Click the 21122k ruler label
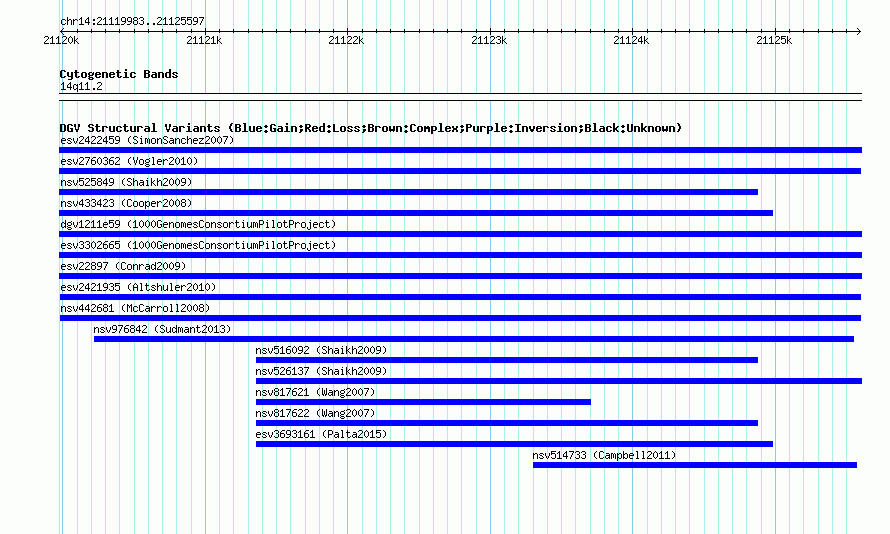890x534 pixels. click(x=346, y=40)
